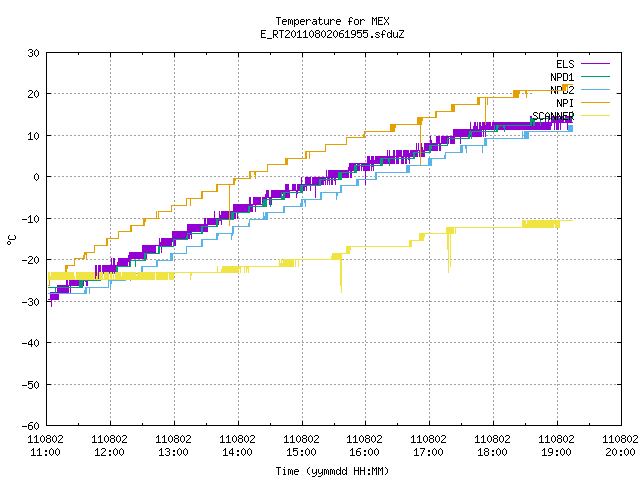Click the 'Temperature for MEX' chart title
Image resolution: width=640 pixels, height=480 pixels.
click(332, 21)
